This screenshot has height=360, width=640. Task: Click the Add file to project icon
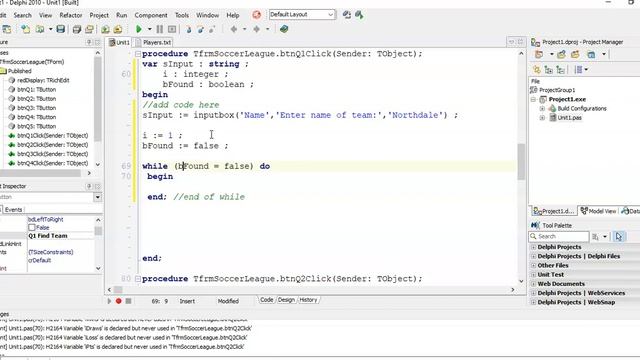coord(105,29)
